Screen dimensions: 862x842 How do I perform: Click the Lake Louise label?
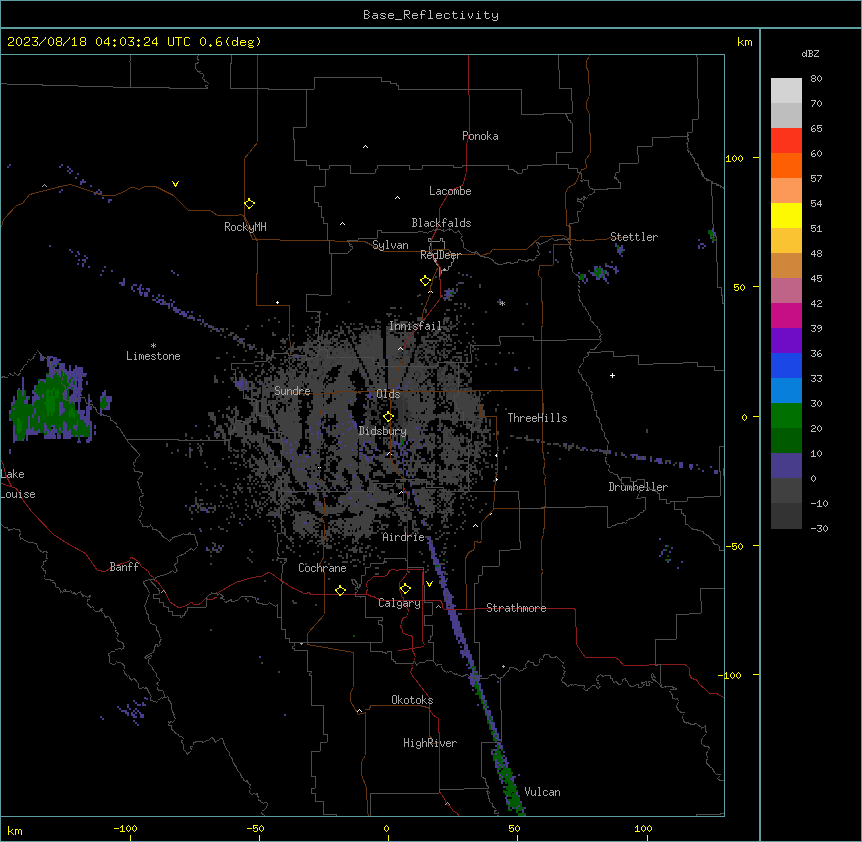tap(18, 484)
